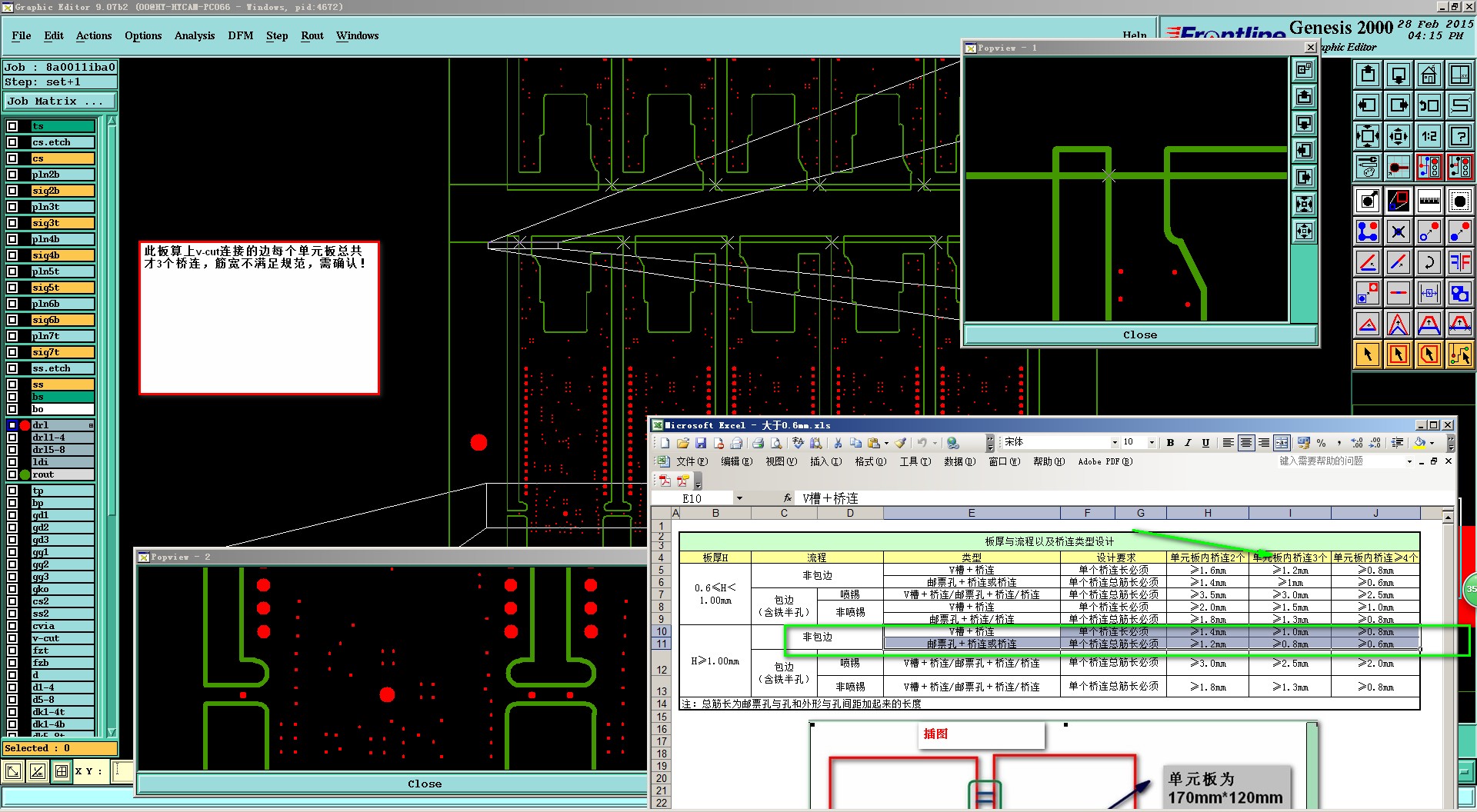The width and height of the screenshot is (1477, 812).
Task: Click the Save icon in Excel toolbar
Action: (701, 443)
